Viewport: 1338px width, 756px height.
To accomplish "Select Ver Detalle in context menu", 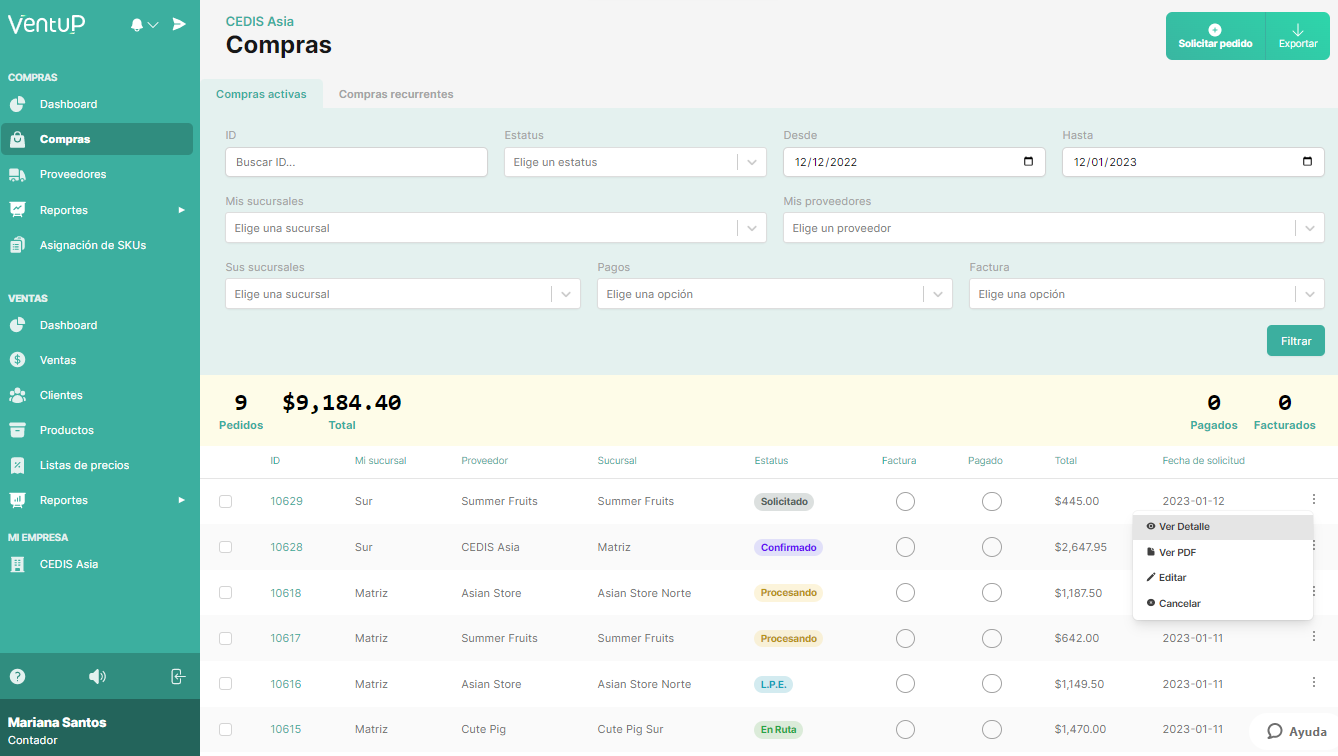I will tap(1222, 527).
